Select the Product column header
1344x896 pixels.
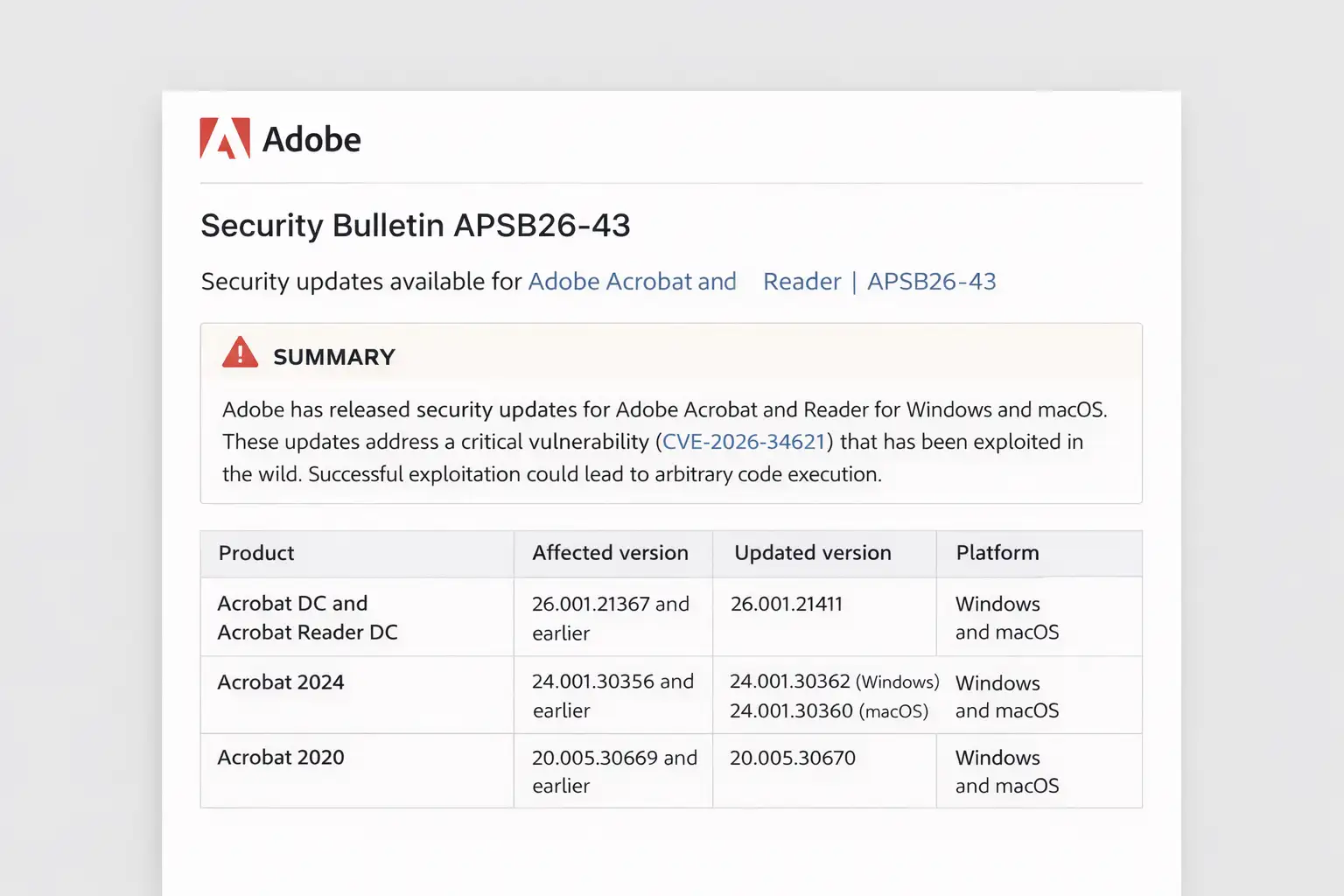255,553
